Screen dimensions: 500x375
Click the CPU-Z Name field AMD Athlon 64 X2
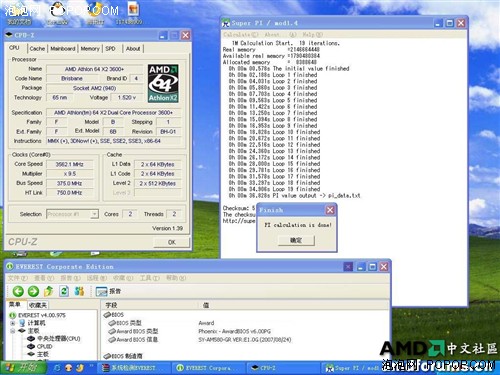(94, 69)
